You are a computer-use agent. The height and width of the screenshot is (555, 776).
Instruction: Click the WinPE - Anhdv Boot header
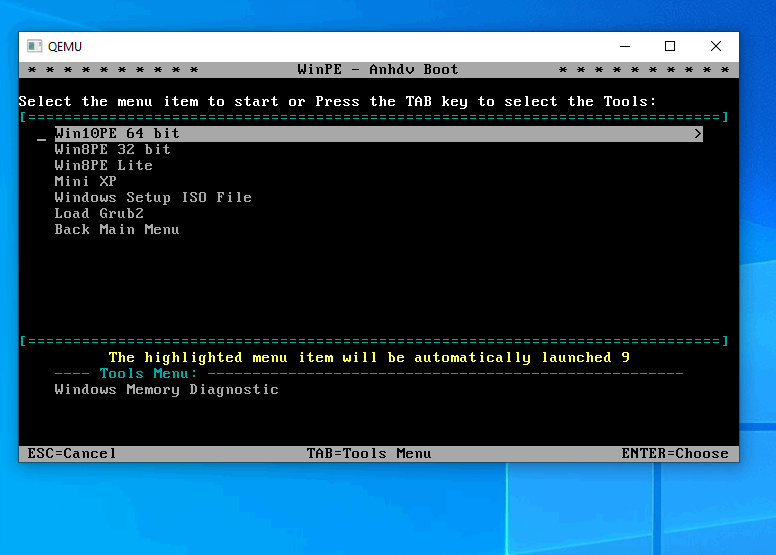coord(378,69)
